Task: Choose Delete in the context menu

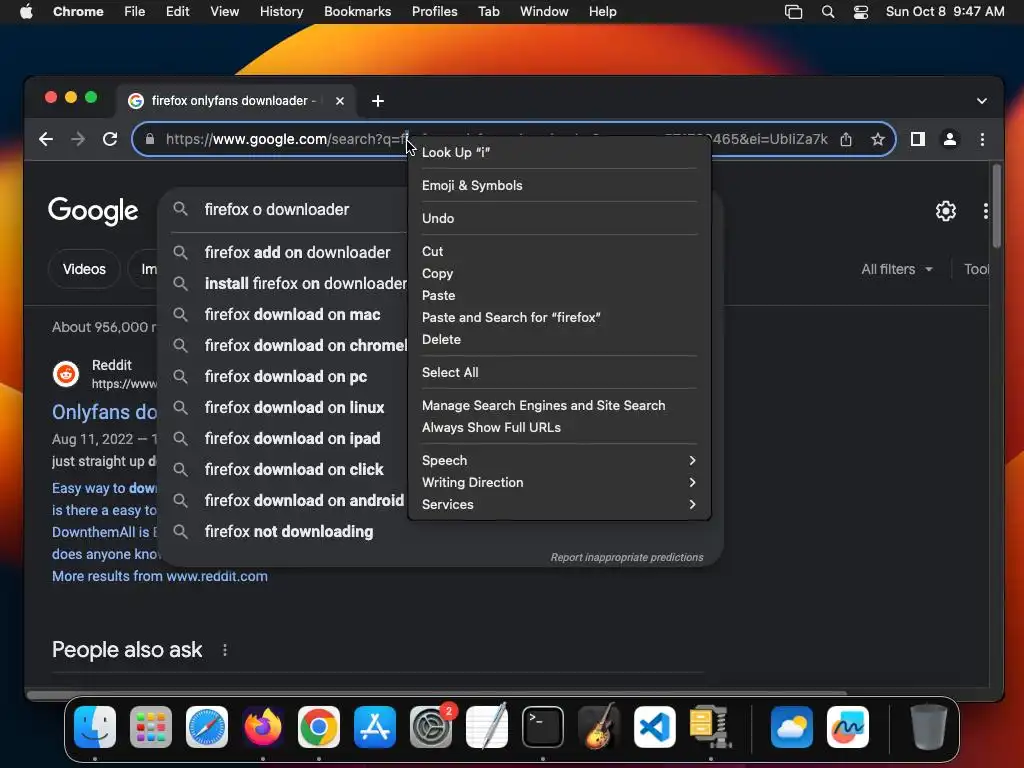Action: [559, 340]
